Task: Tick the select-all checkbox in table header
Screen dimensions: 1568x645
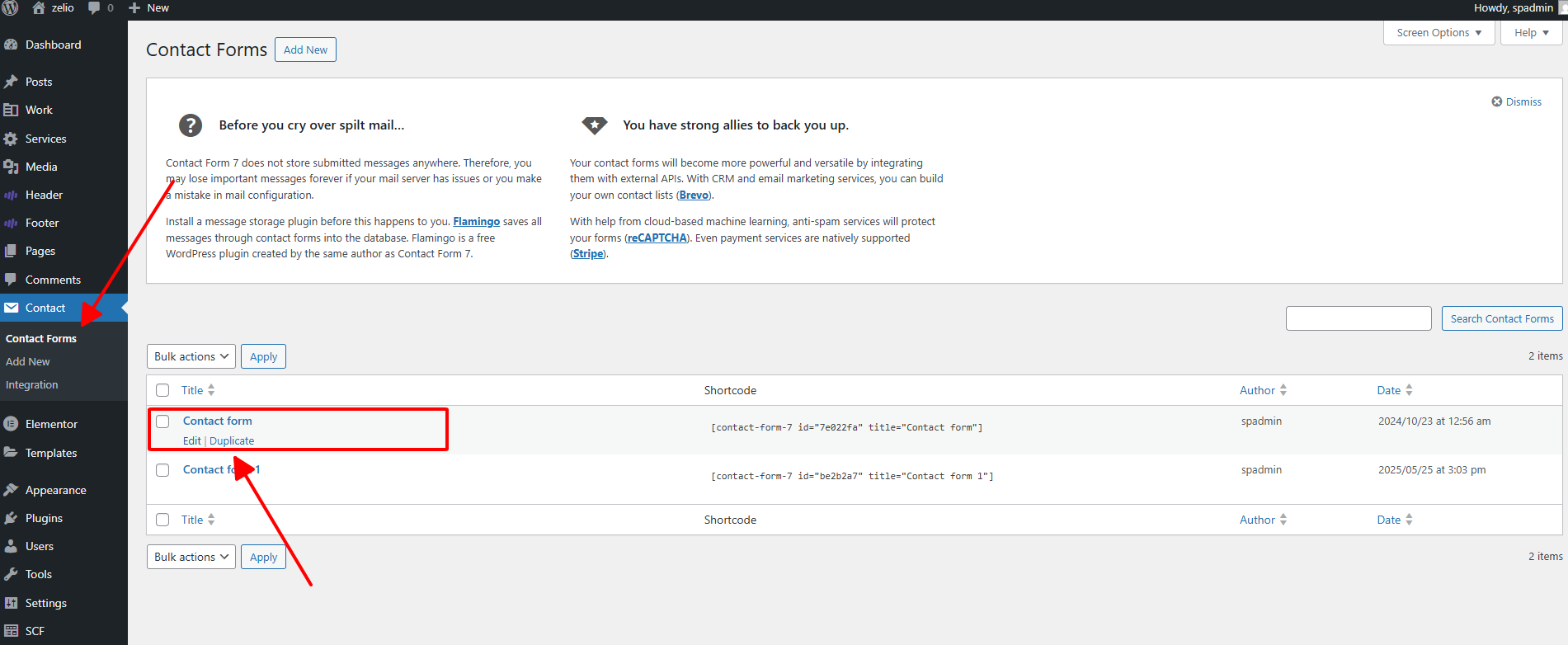Action: coord(162,390)
